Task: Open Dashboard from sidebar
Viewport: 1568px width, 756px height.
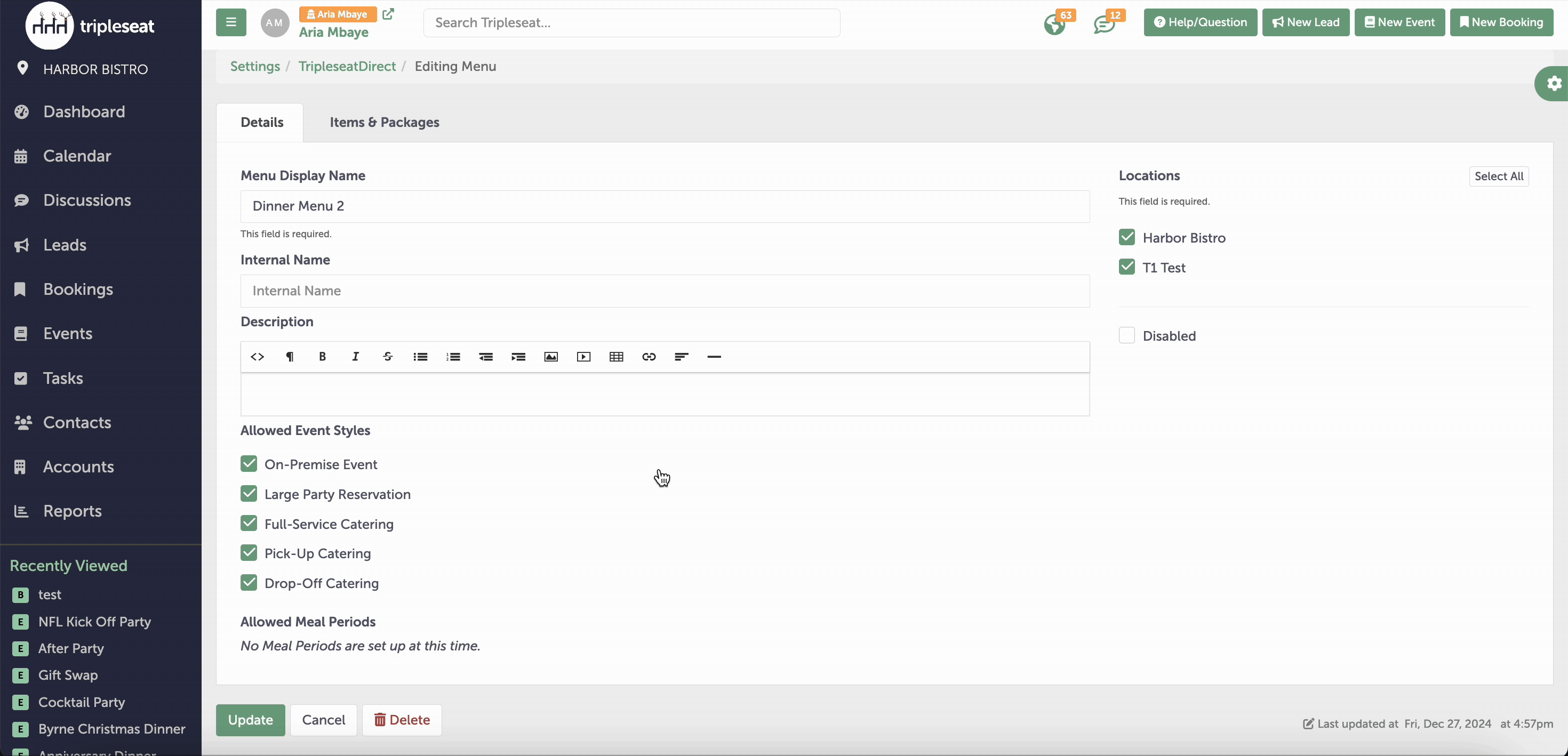Action: (x=84, y=111)
